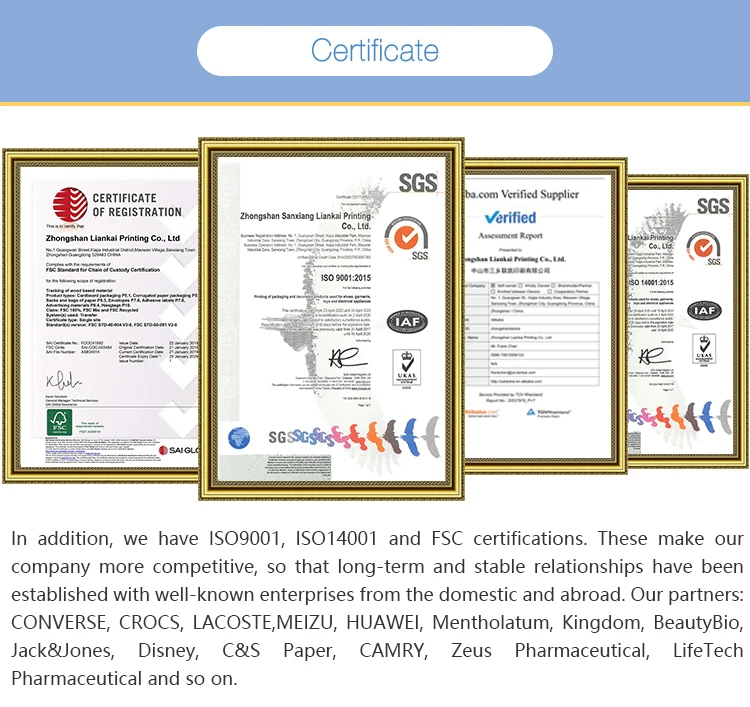This screenshot has width=750, height=707.
Task: Click the UKAS crown mark on the ISO 9001 certificate
Action: coord(407,367)
